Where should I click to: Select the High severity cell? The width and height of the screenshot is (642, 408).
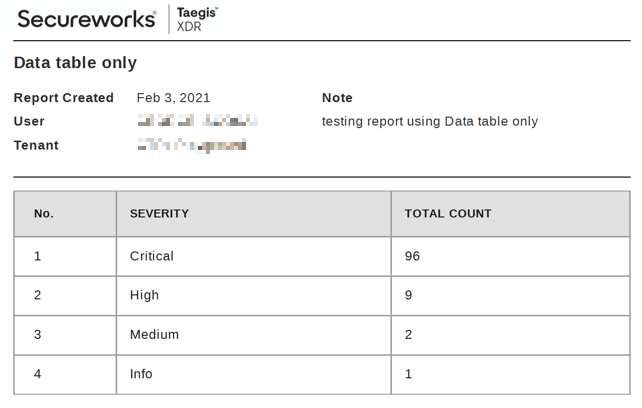254,295
